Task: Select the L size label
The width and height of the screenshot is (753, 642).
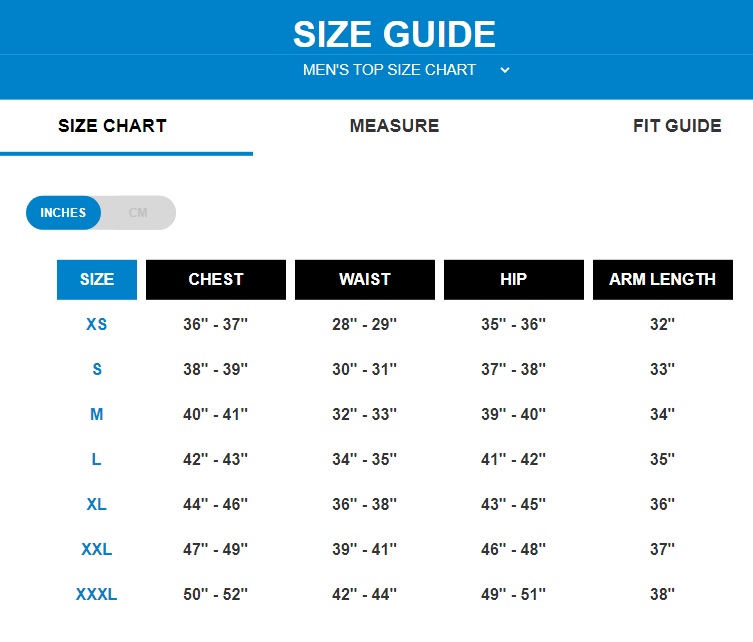Action: click(97, 460)
